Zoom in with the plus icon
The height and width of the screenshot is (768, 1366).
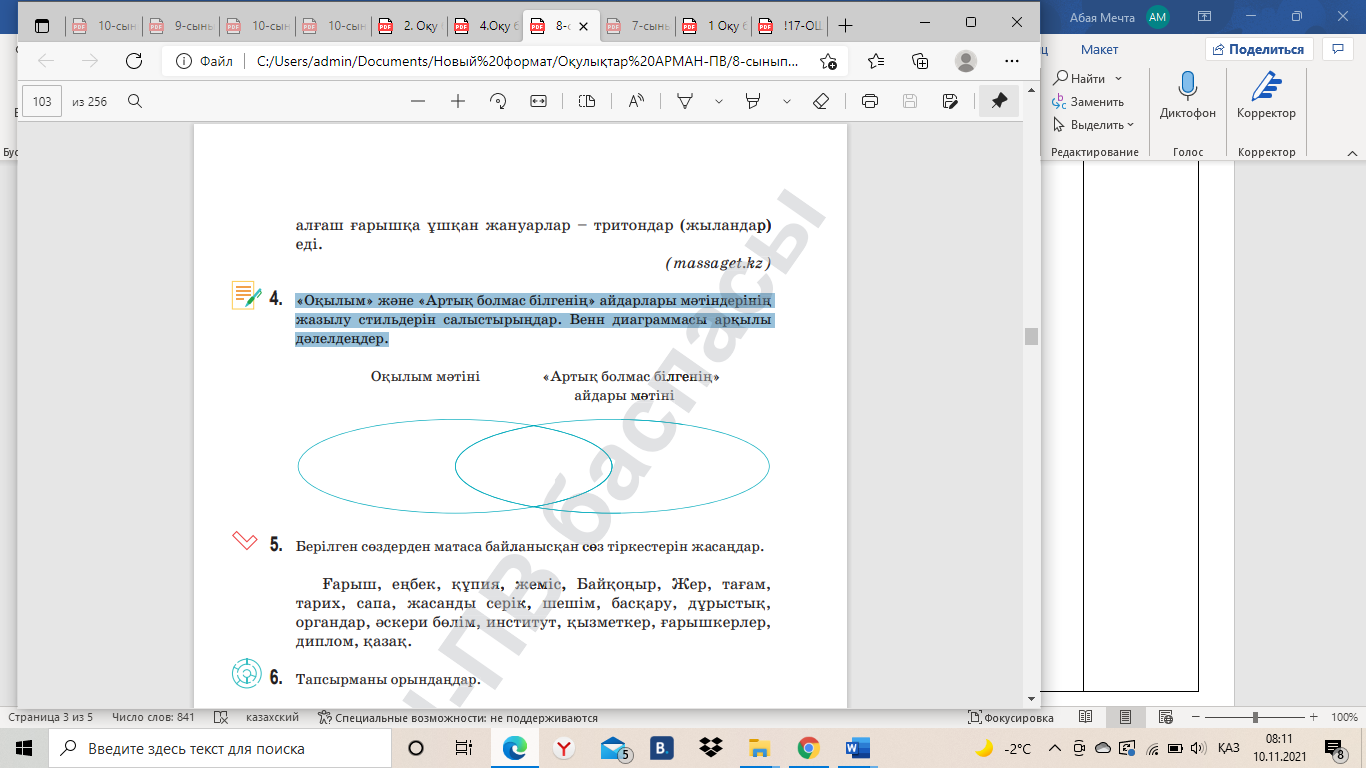458,101
